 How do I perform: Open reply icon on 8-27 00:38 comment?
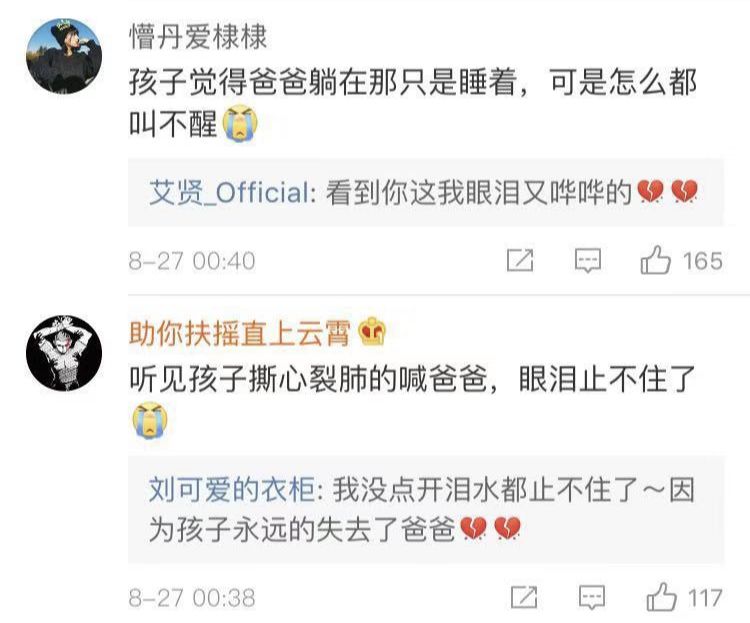(x=592, y=598)
